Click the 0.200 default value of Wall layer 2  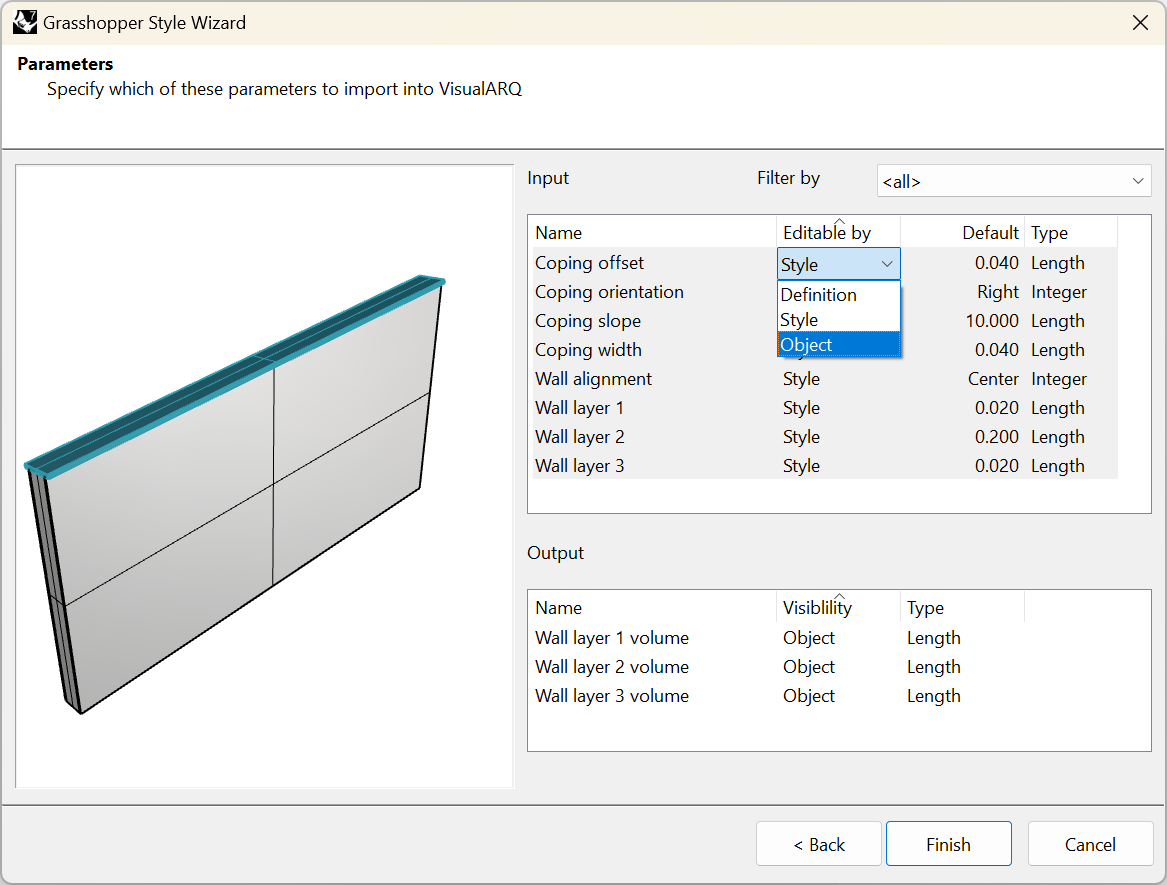point(997,437)
